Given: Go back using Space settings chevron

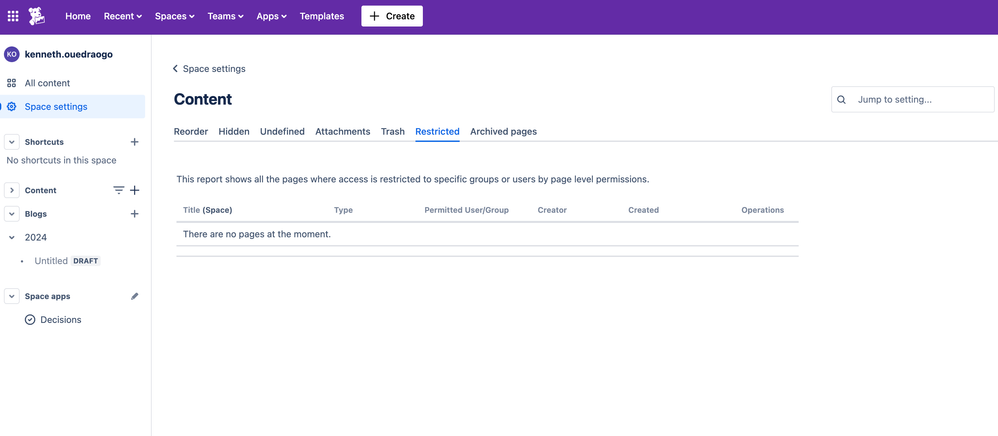Looking at the screenshot, I should coord(176,69).
